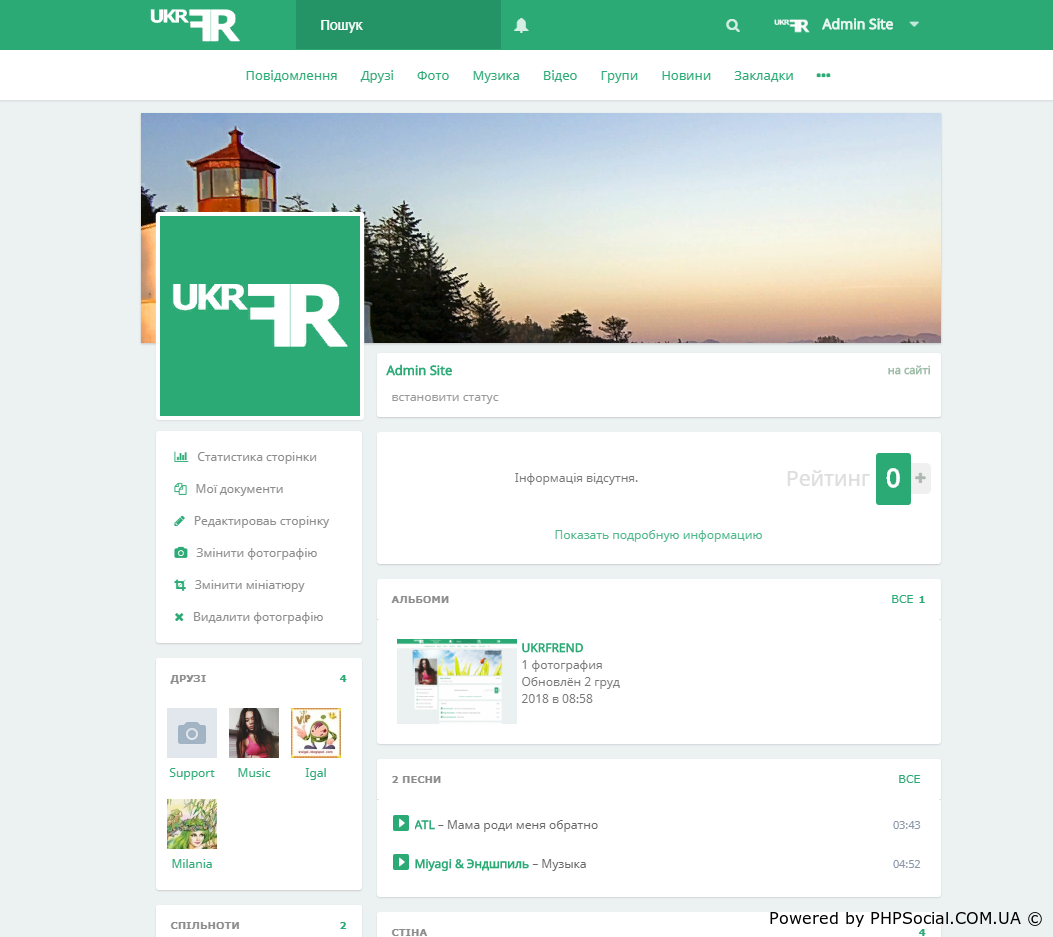
Task: Play the ATL song
Action: 401,824
